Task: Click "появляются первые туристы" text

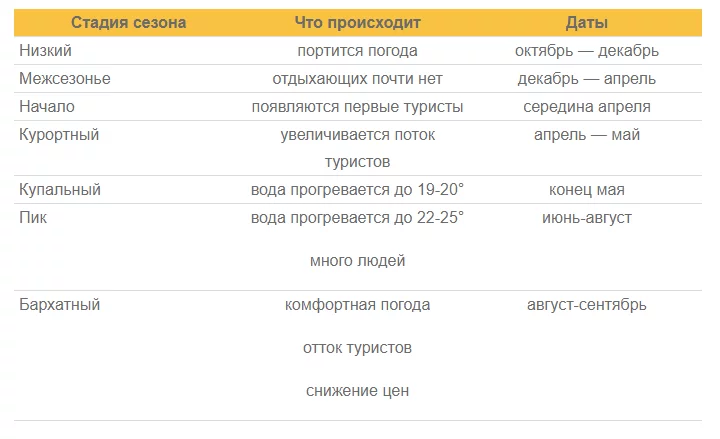Action: [x=357, y=106]
